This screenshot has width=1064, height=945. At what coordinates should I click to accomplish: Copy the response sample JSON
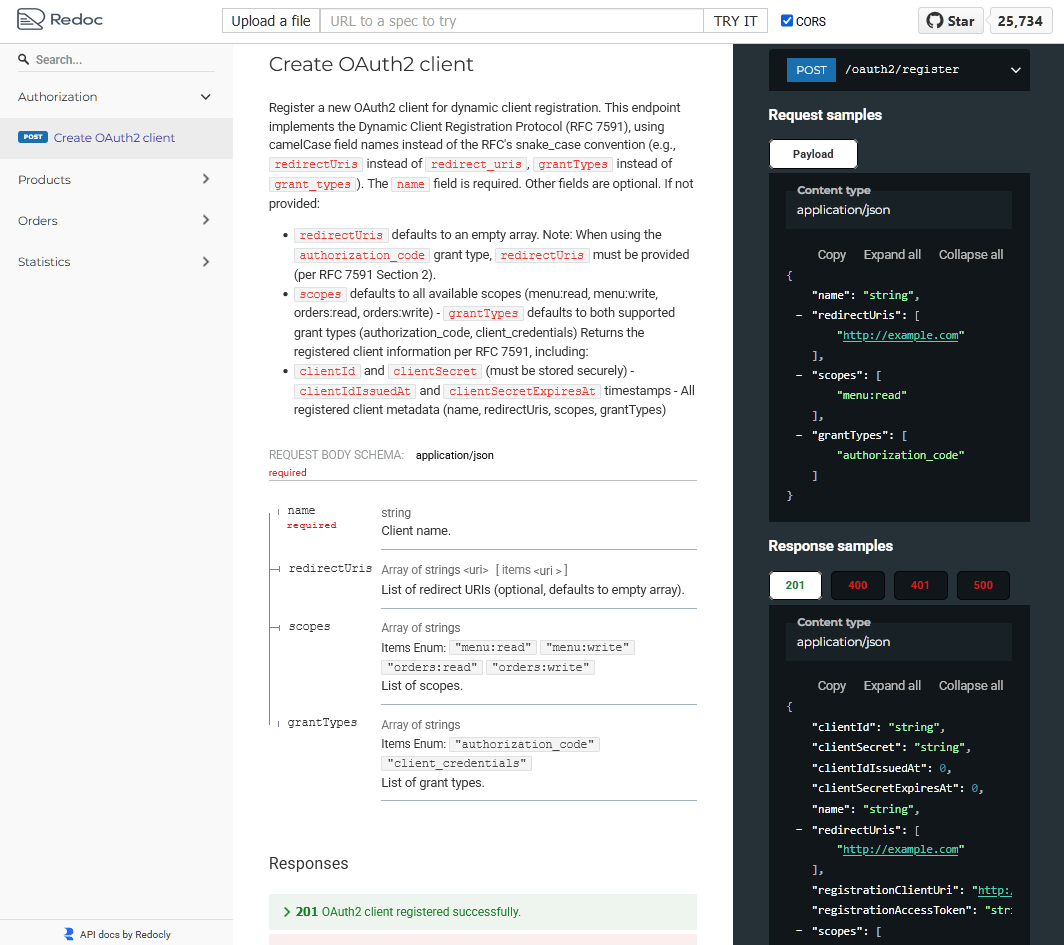click(x=831, y=686)
